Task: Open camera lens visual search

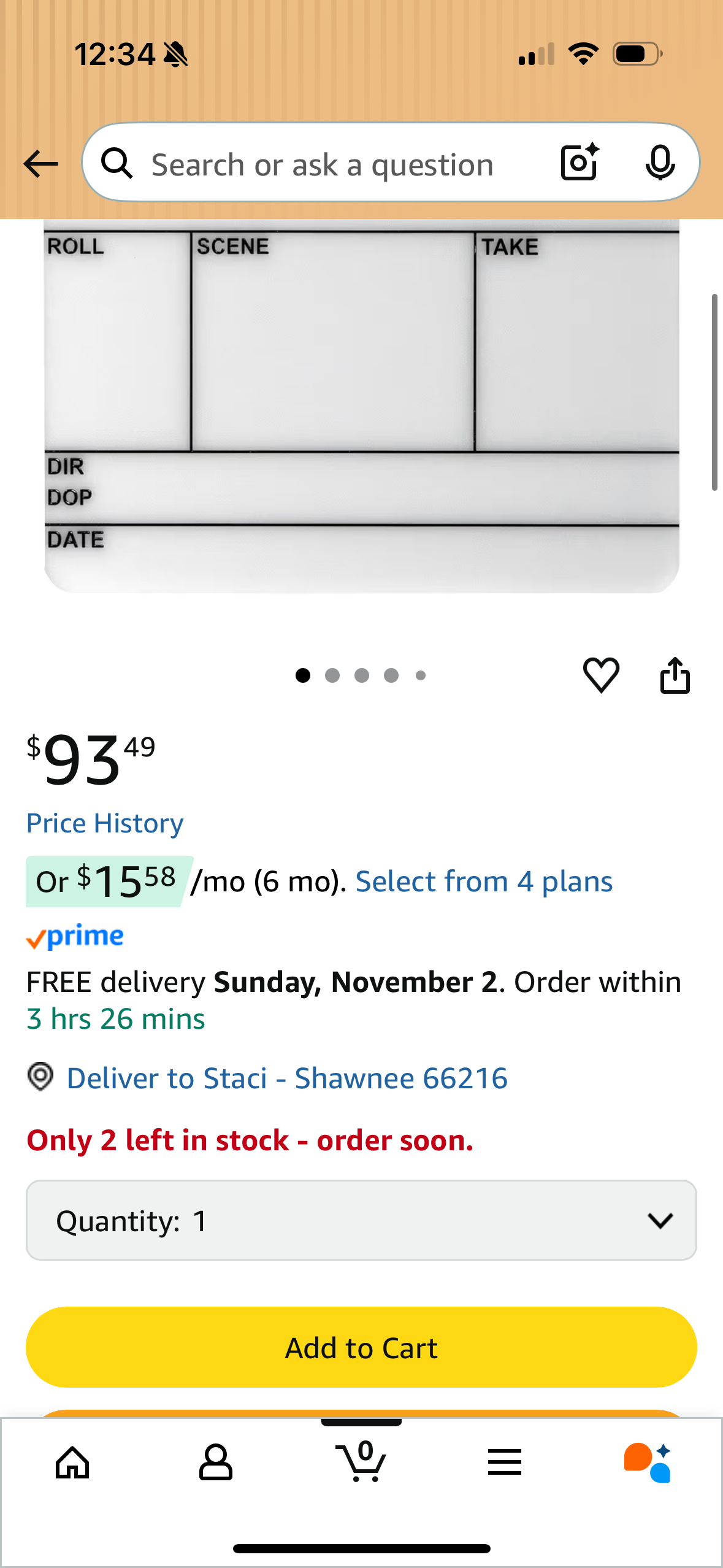Action: [x=579, y=163]
